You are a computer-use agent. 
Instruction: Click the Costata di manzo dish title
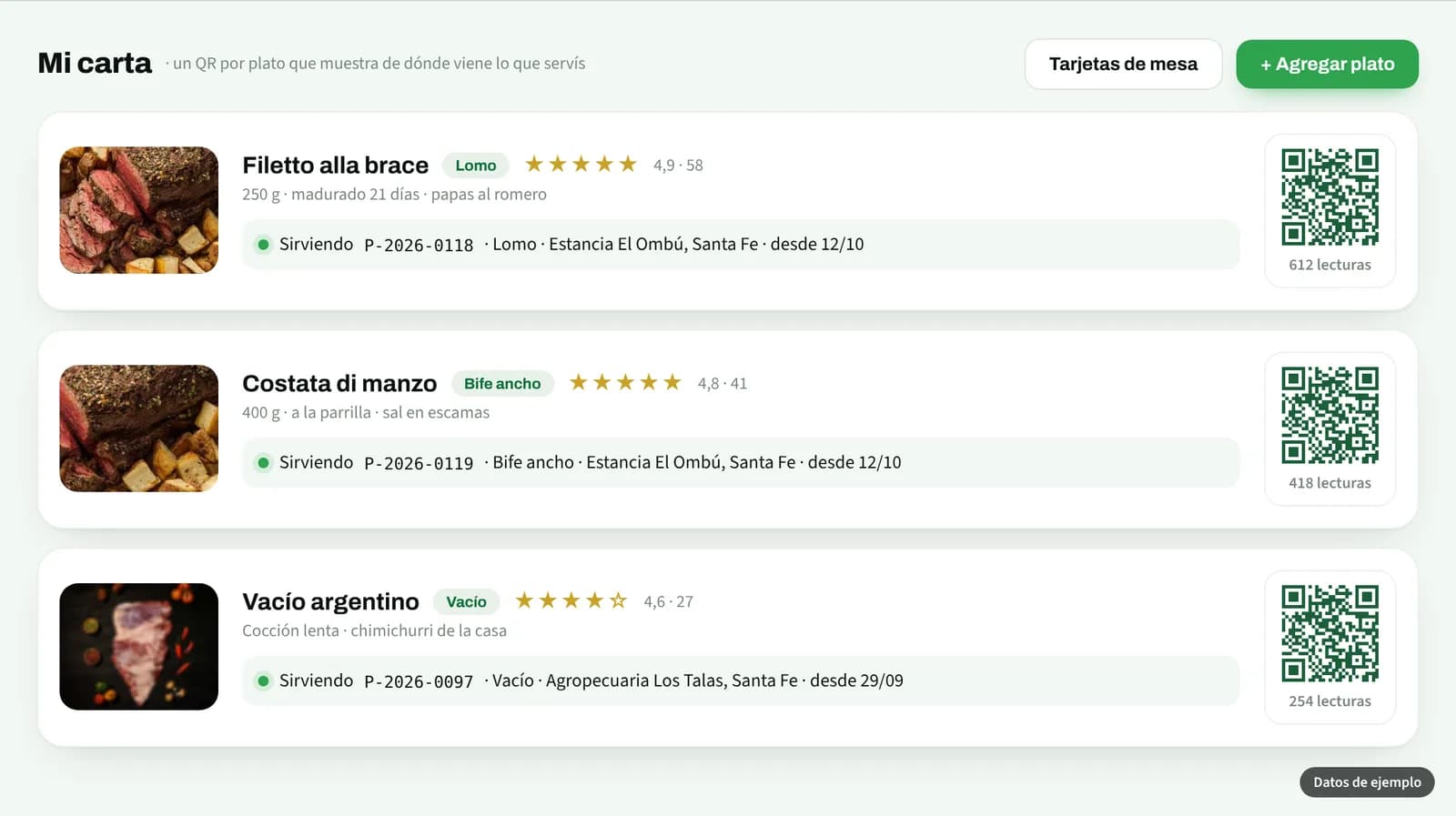pyautogui.click(x=339, y=383)
